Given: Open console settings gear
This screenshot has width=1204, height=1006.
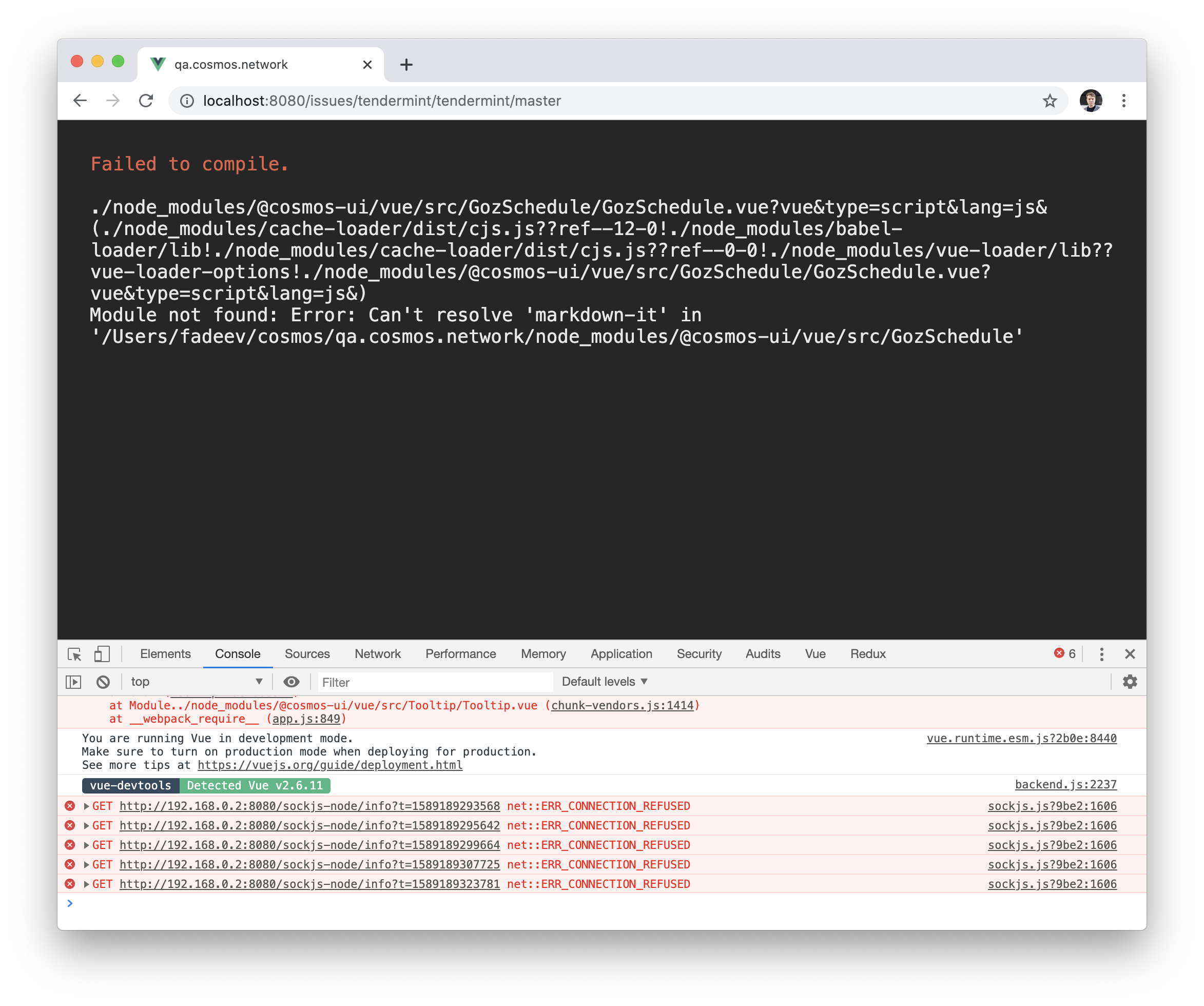Looking at the screenshot, I should point(1130,682).
